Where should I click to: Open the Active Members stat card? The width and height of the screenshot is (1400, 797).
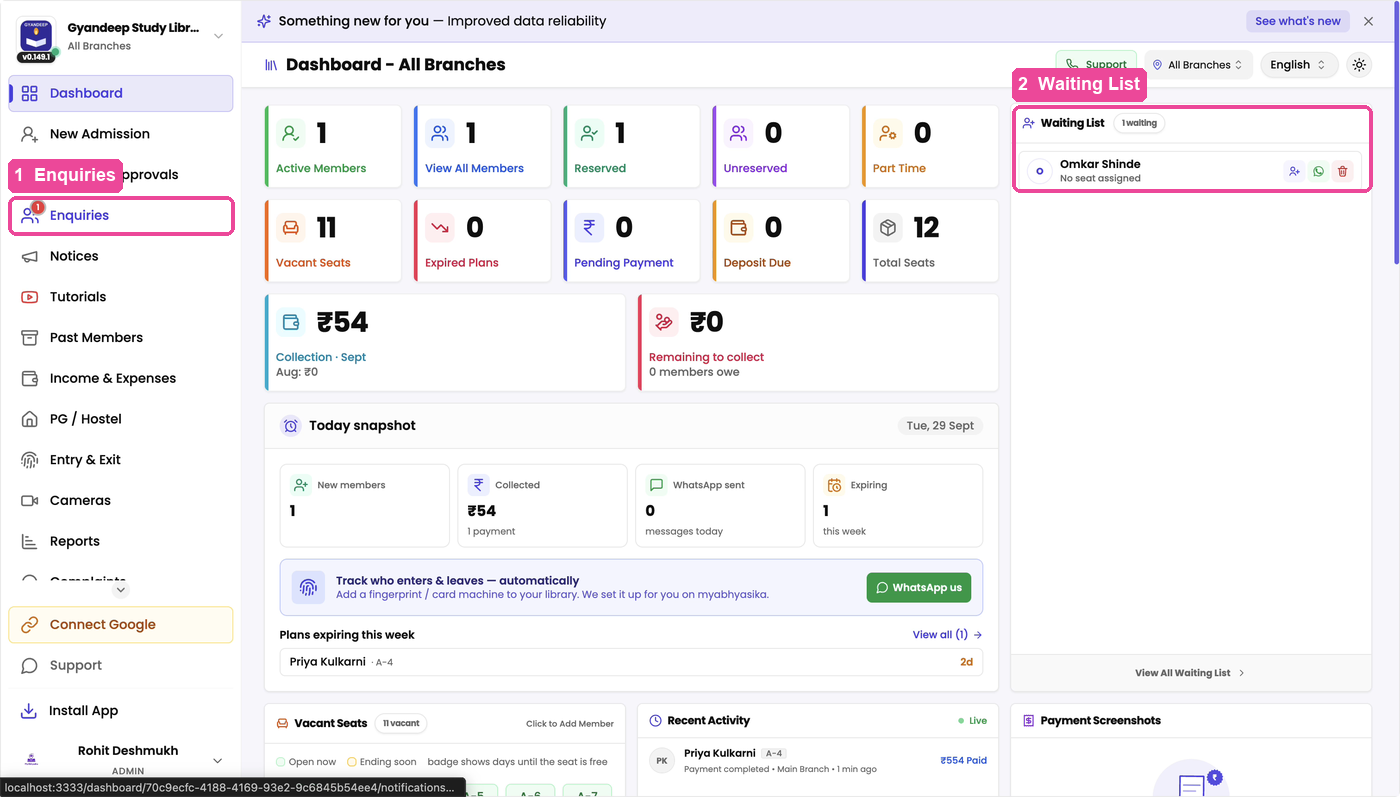pyautogui.click(x=333, y=146)
